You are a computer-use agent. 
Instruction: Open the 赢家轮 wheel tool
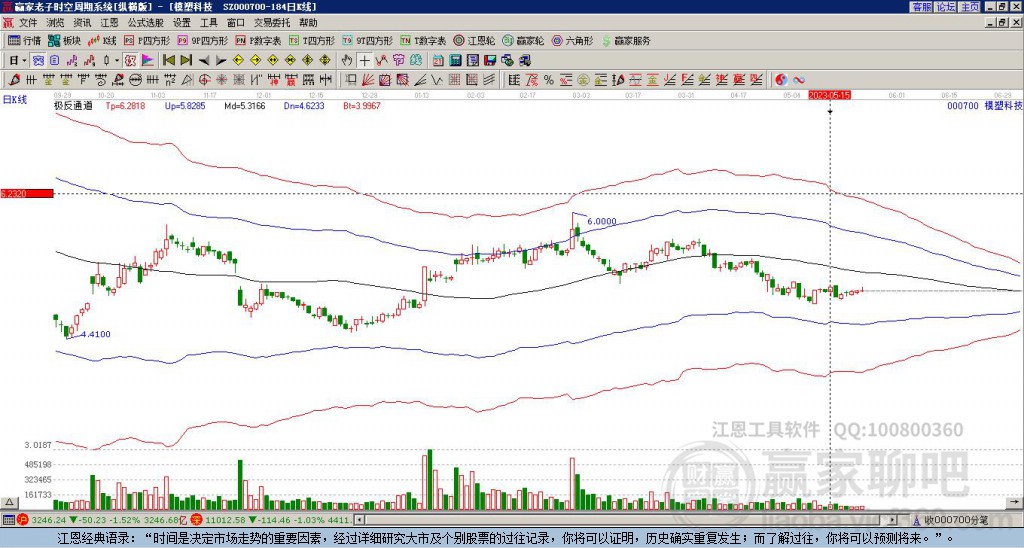tap(523, 40)
